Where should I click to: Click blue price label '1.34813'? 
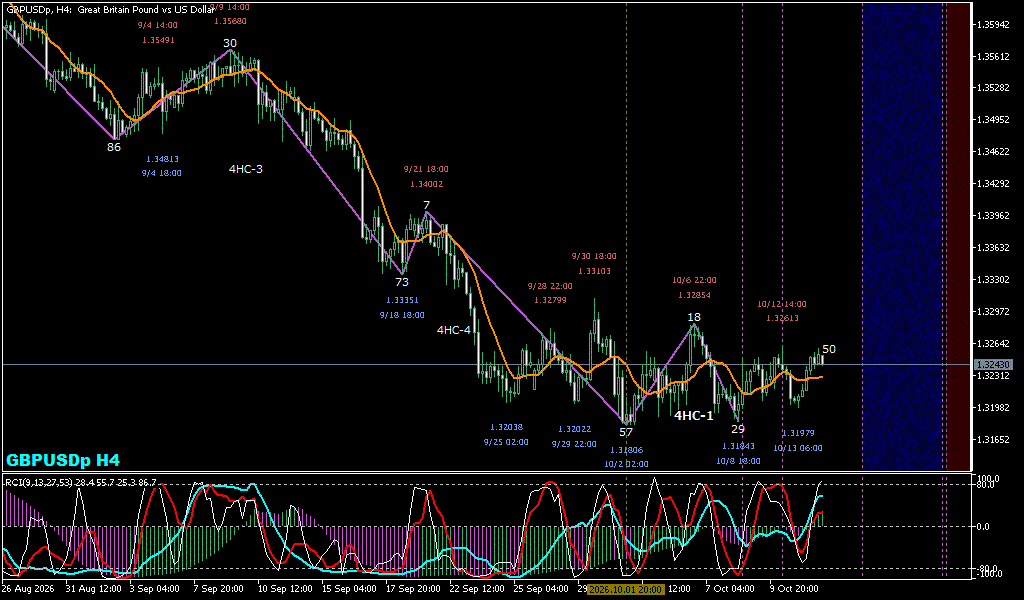[x=163, y=159]
